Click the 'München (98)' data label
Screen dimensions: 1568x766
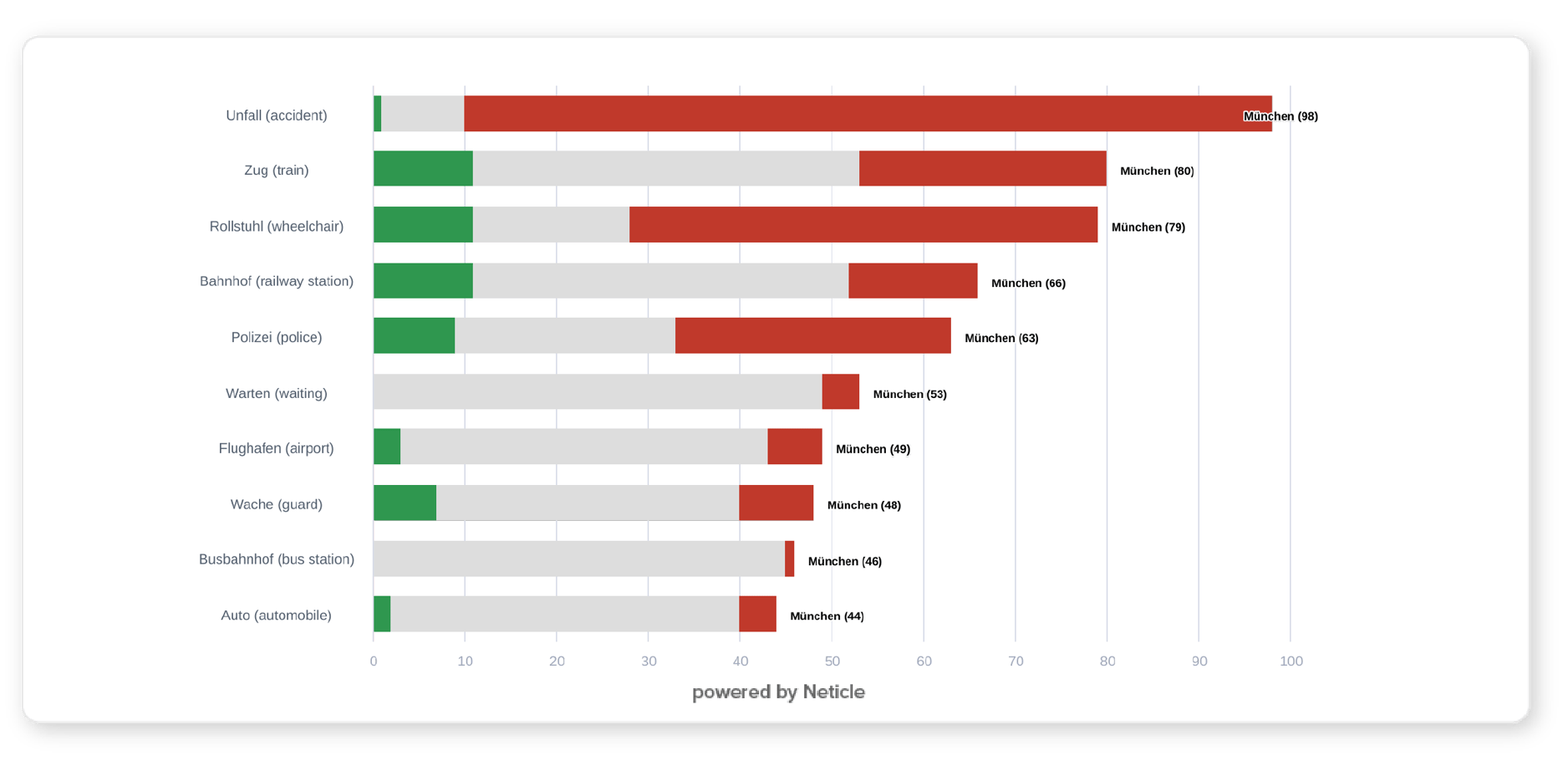click(1280, 116)
